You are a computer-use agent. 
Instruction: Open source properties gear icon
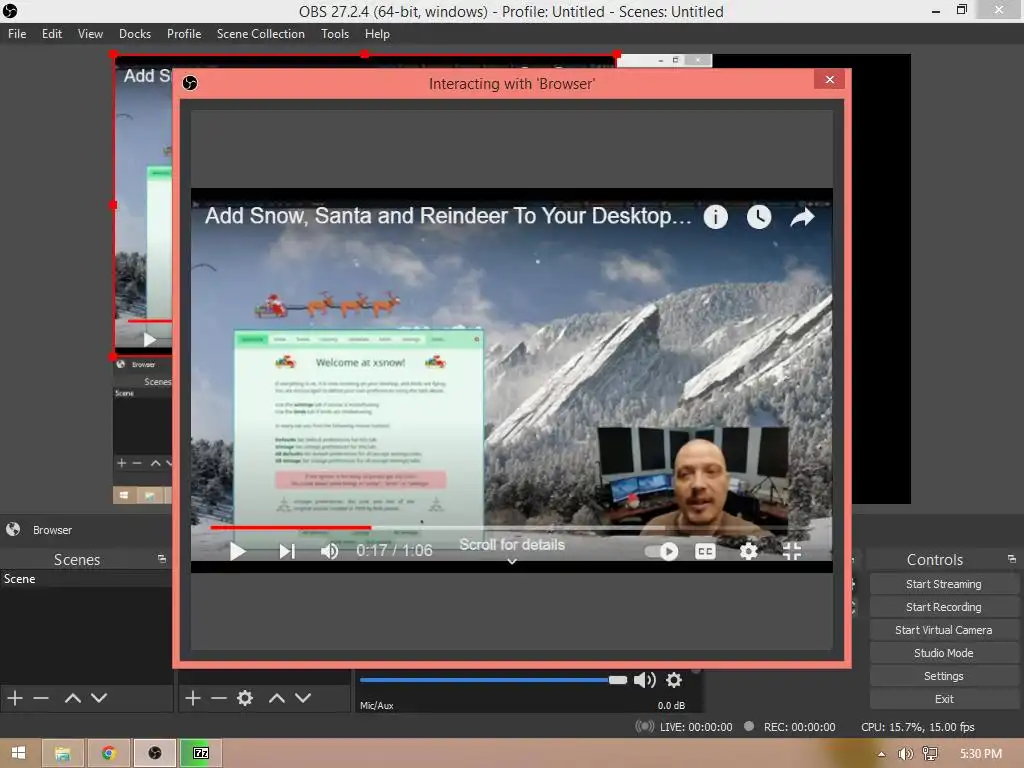(x=245, y=698)
